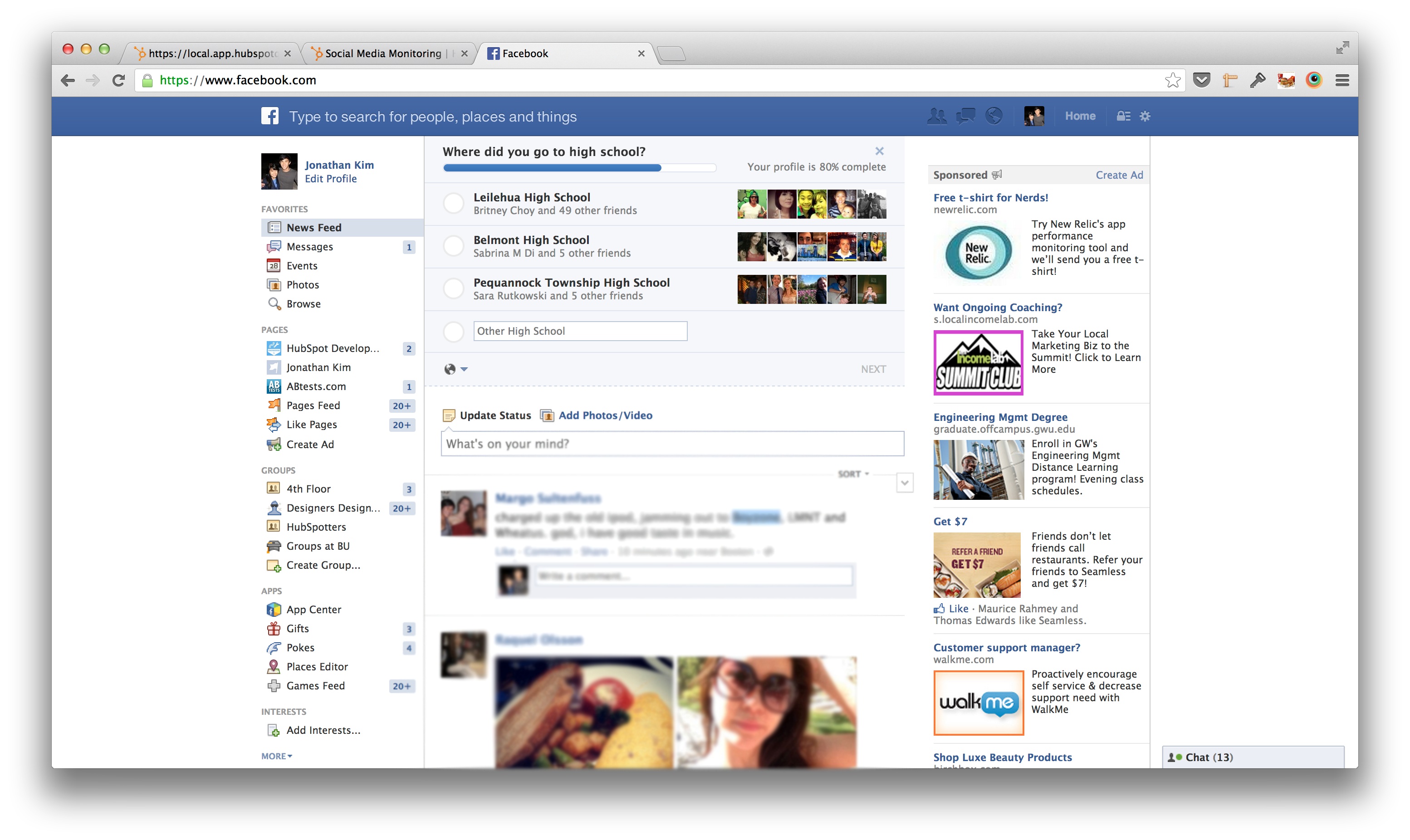Open the privacy globe dropdown under schools
1410x840 pixels.
[455, 369]
